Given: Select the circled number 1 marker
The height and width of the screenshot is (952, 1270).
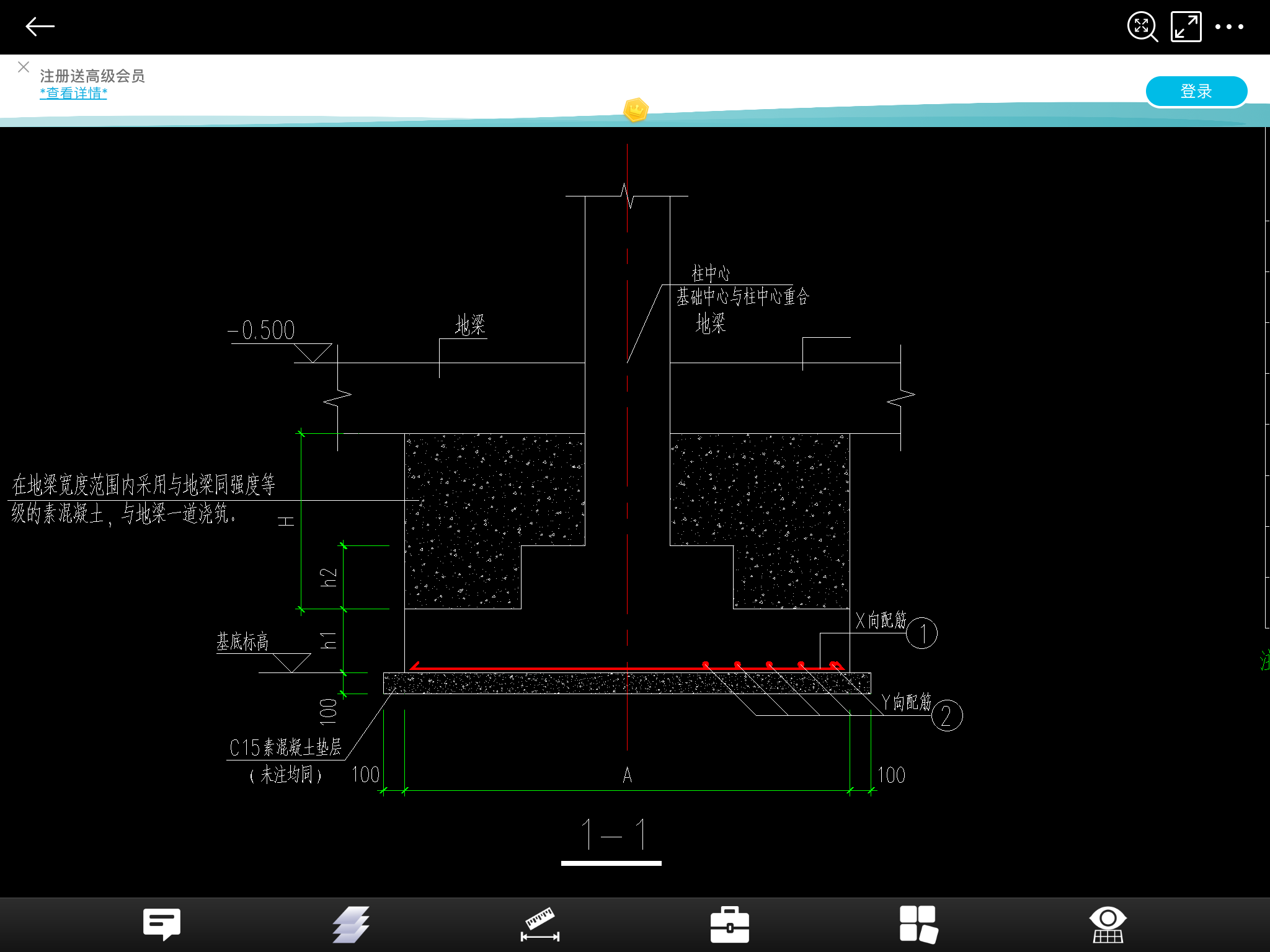Looking at the screenshot, I should [x=921, y=633].
